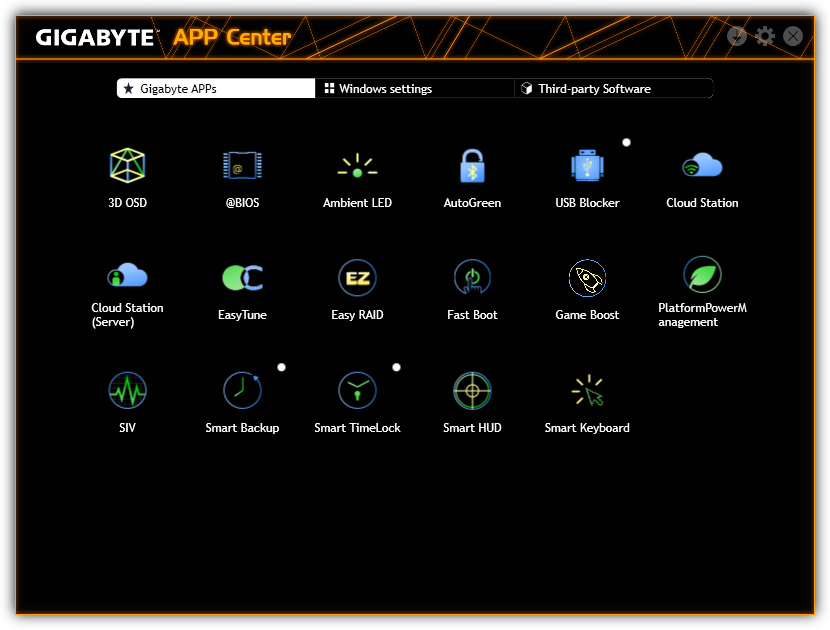Launch the Game Boost rocket icon
Image resolution: width=830 pixels, height=630 pixels.
coord(587,278)
